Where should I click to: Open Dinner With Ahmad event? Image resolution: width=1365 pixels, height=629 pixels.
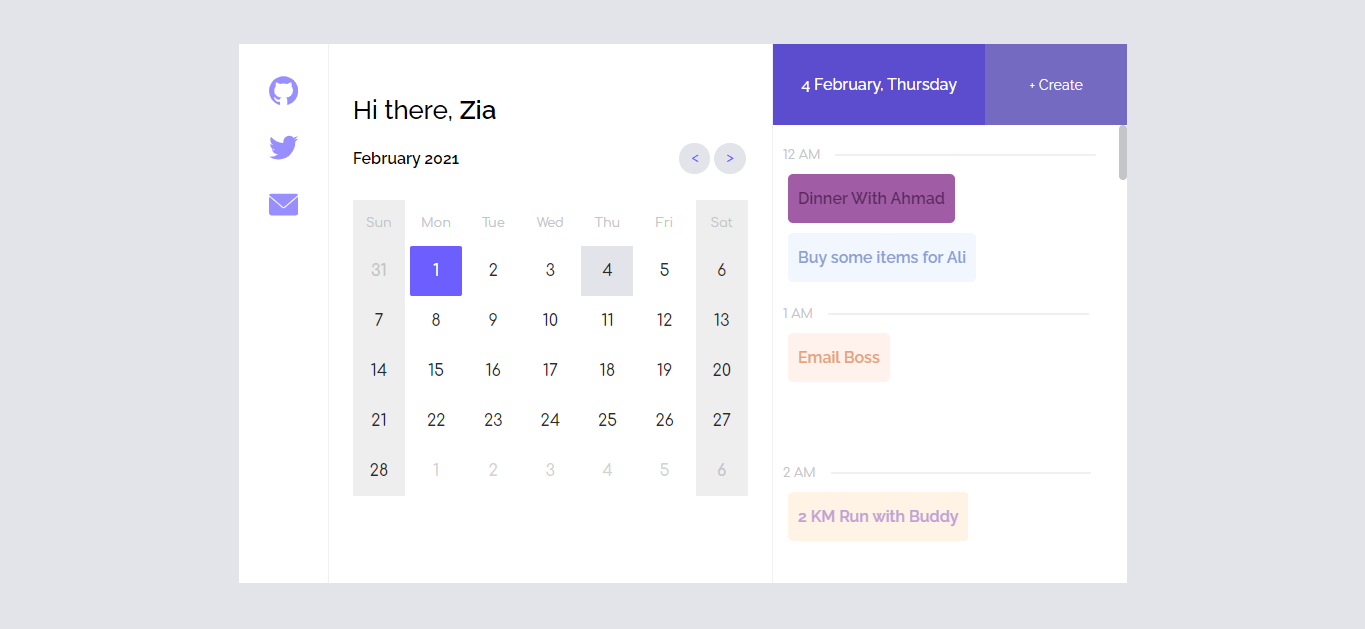pos(871,198)
